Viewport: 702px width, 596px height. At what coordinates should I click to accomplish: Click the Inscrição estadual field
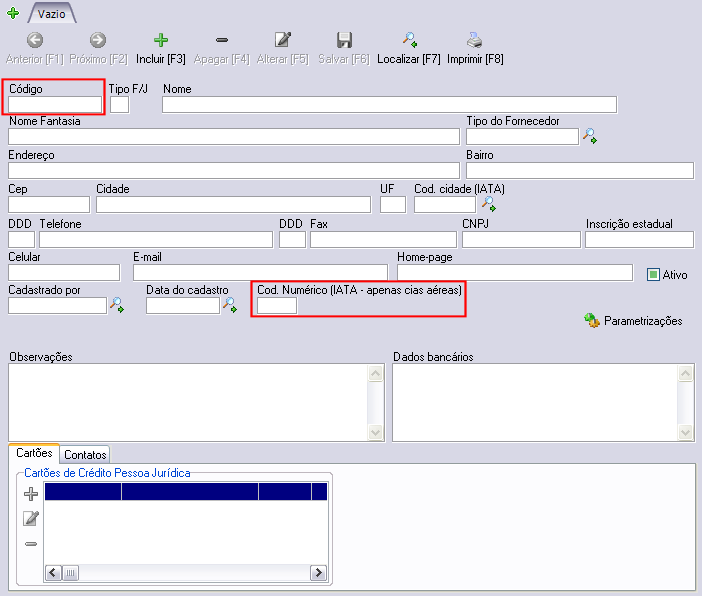click(639, 240)
